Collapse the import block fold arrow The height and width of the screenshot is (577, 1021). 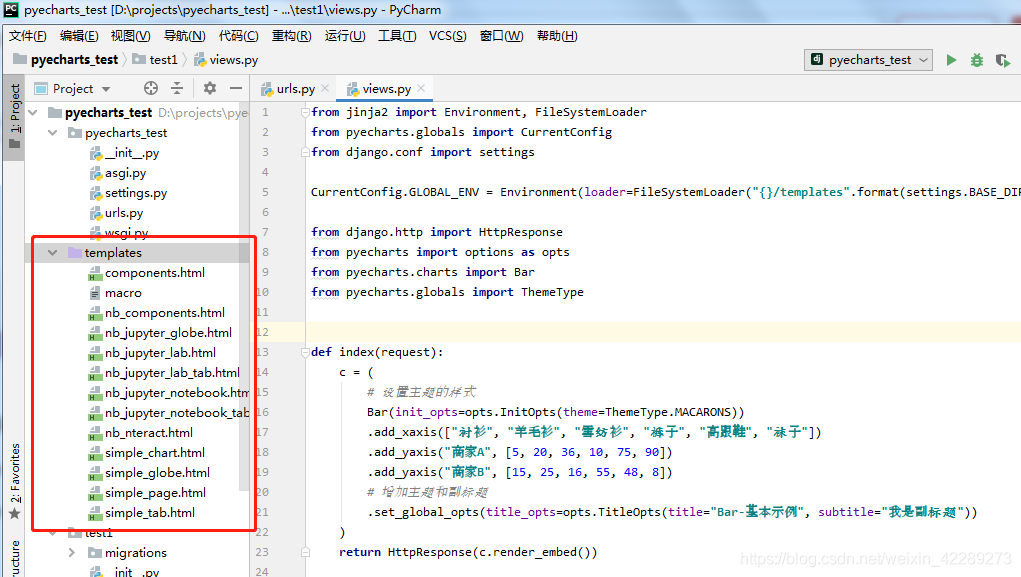pos(305,111)
